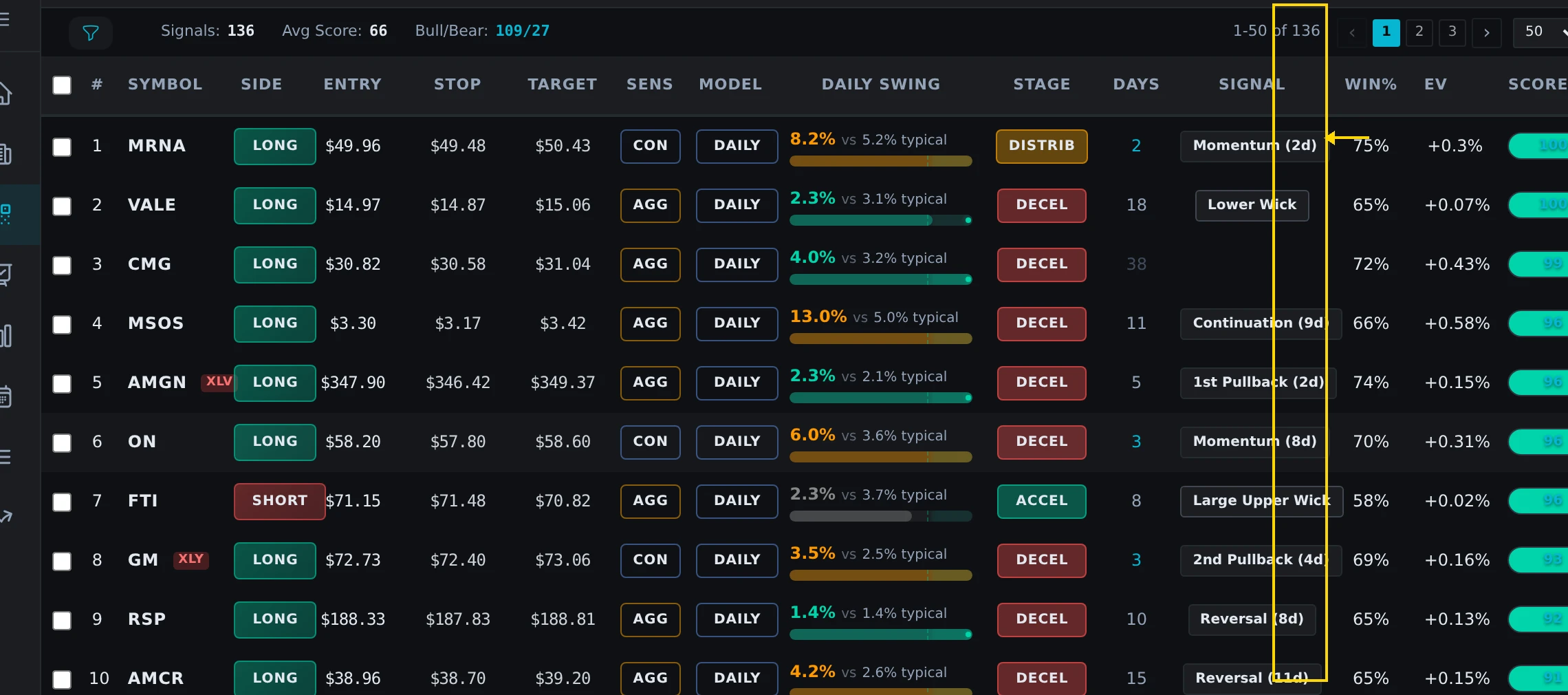Click the CON sensitivity badge for ON
The width and height of the screenshot is (1568, 695).
tap(650, 442)
